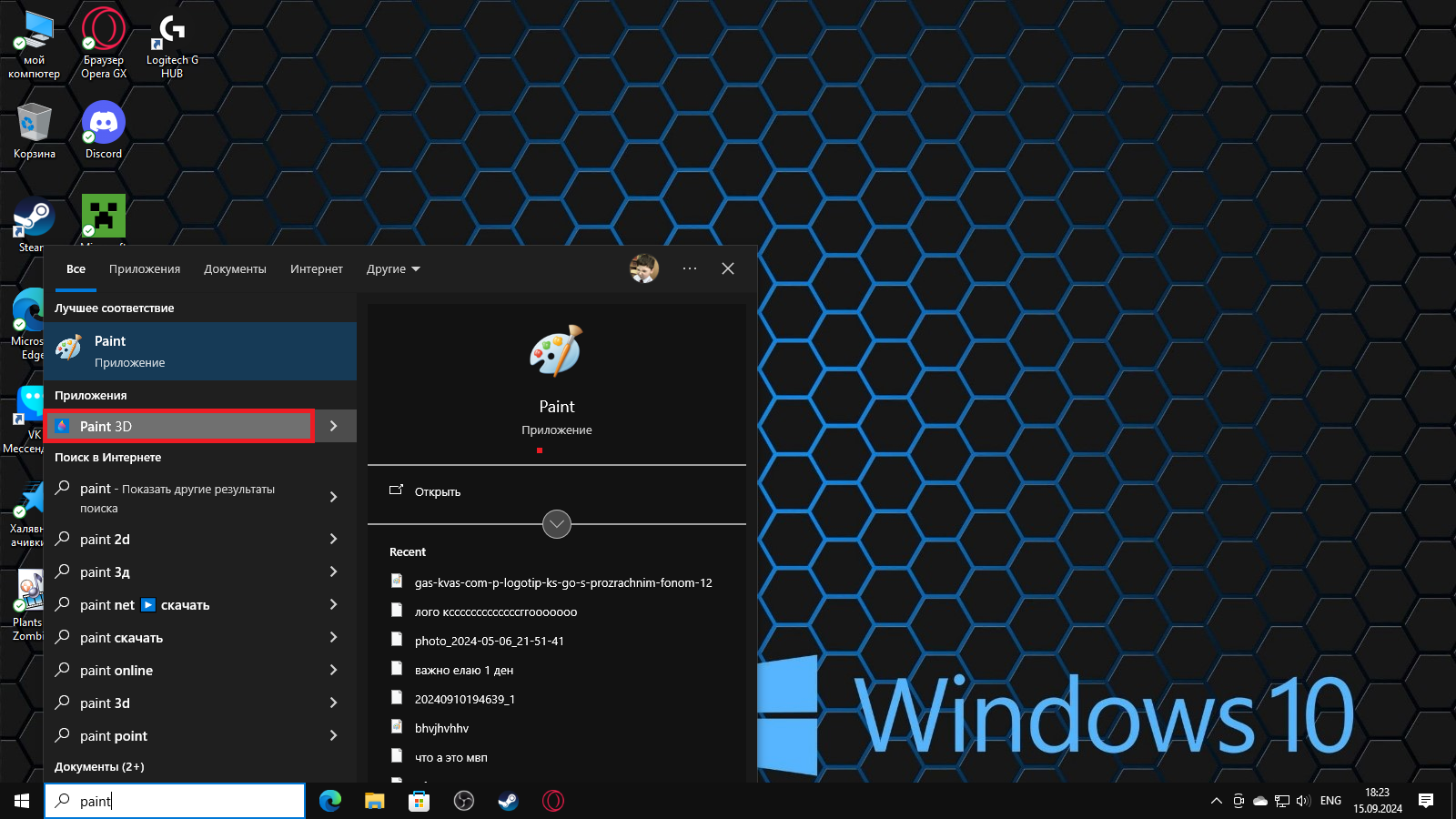1456x819 pixels.
Task: Expand the arrow for 'paint скачать' suggestion
Action: [x=334, y=637]
